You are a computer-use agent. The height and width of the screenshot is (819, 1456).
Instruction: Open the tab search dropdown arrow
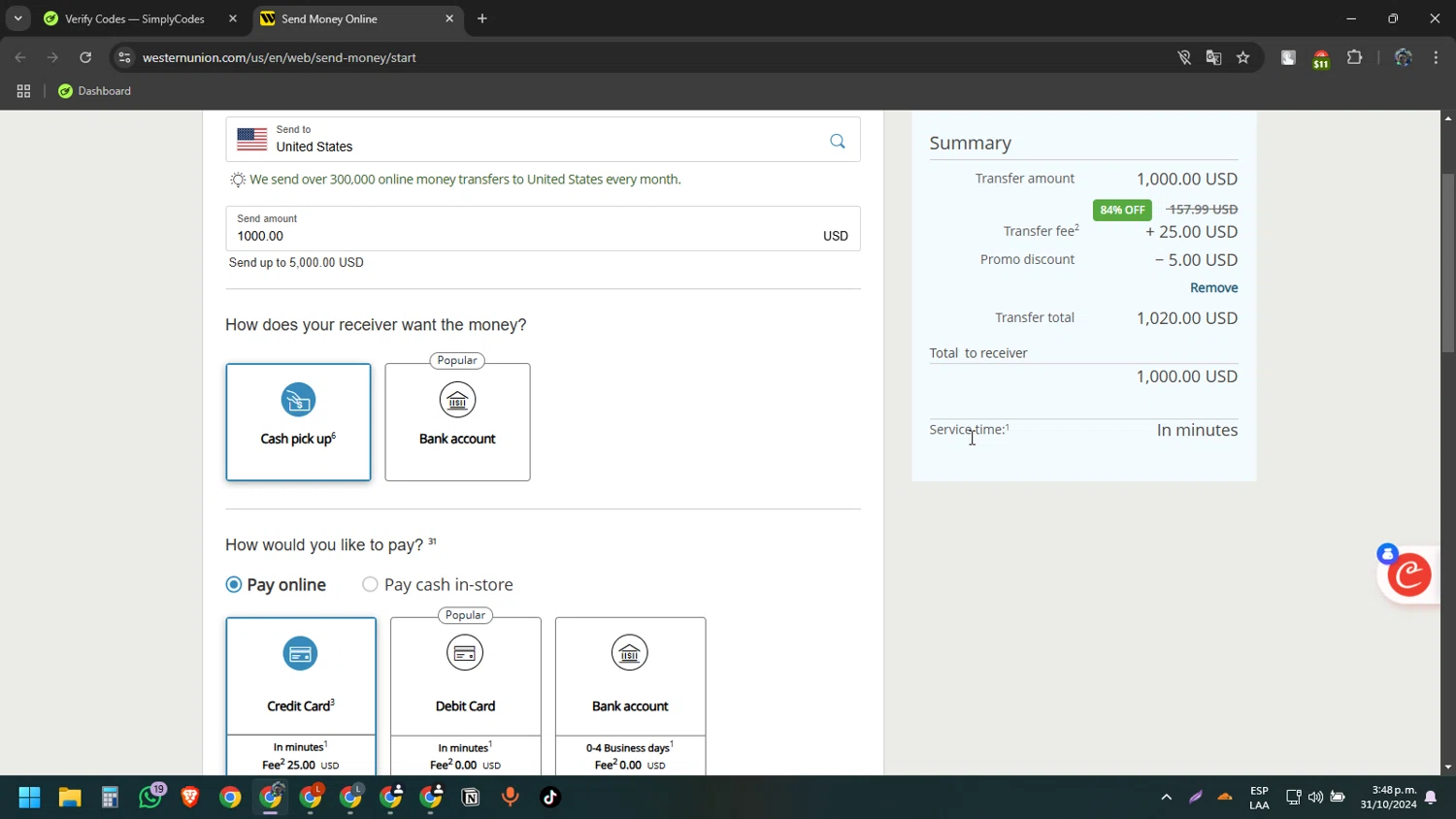point(17,18)
